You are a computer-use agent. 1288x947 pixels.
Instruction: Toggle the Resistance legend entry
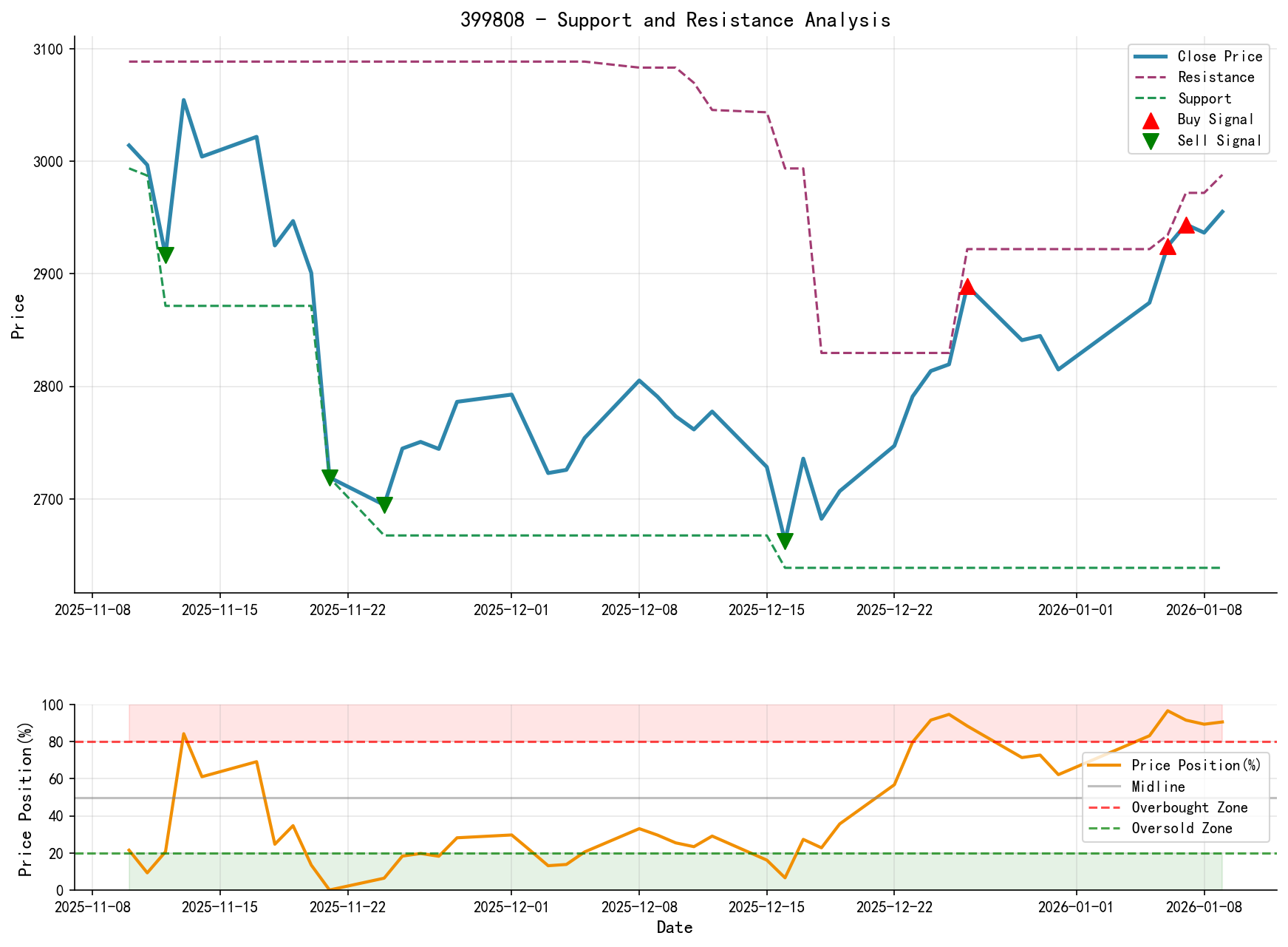(1218, 77)
